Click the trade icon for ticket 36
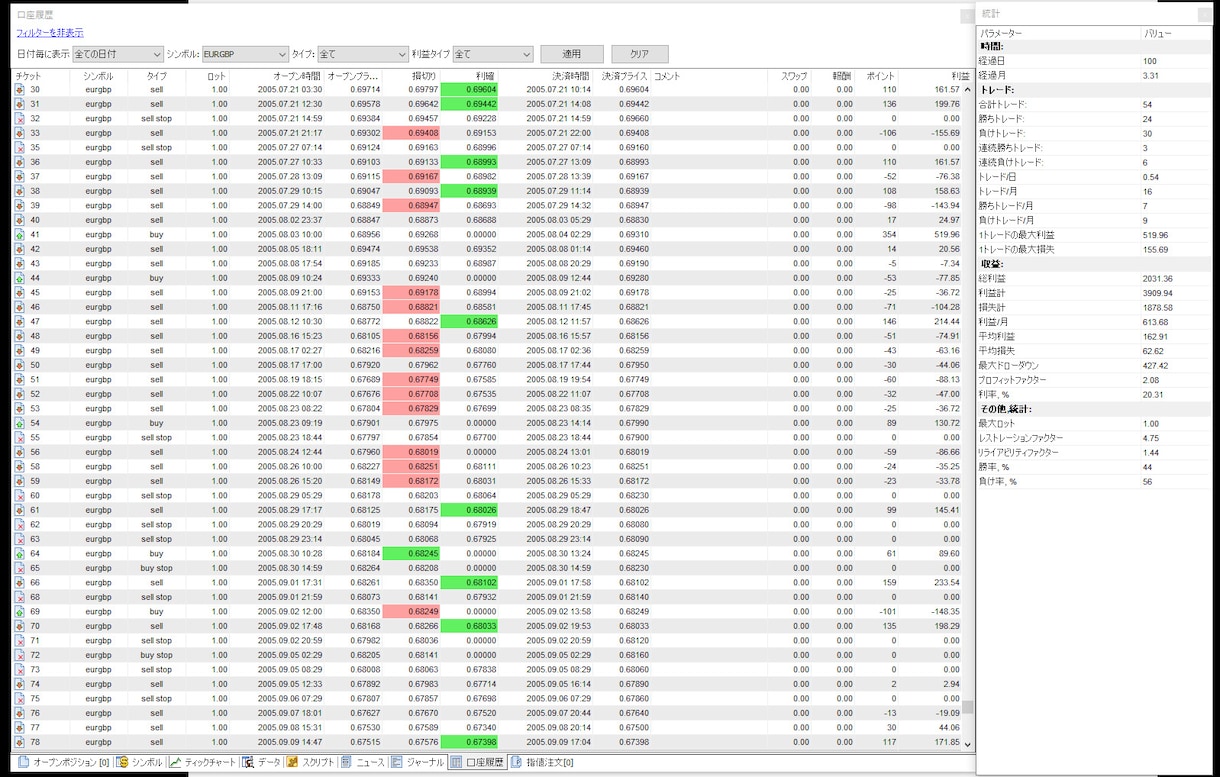 [19, 162]
